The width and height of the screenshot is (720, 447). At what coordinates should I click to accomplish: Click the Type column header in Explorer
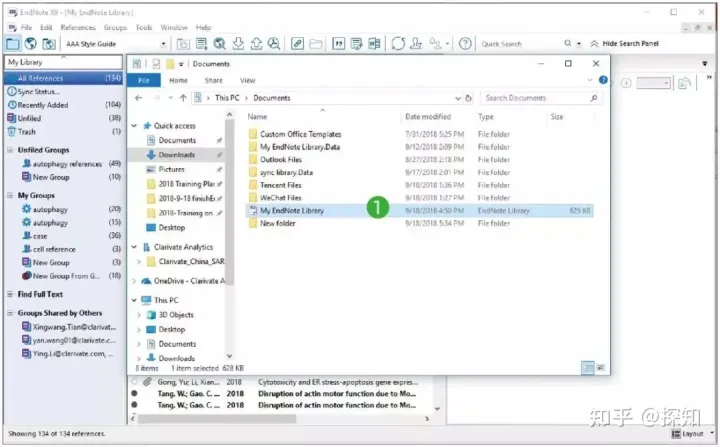click(485, 117)
